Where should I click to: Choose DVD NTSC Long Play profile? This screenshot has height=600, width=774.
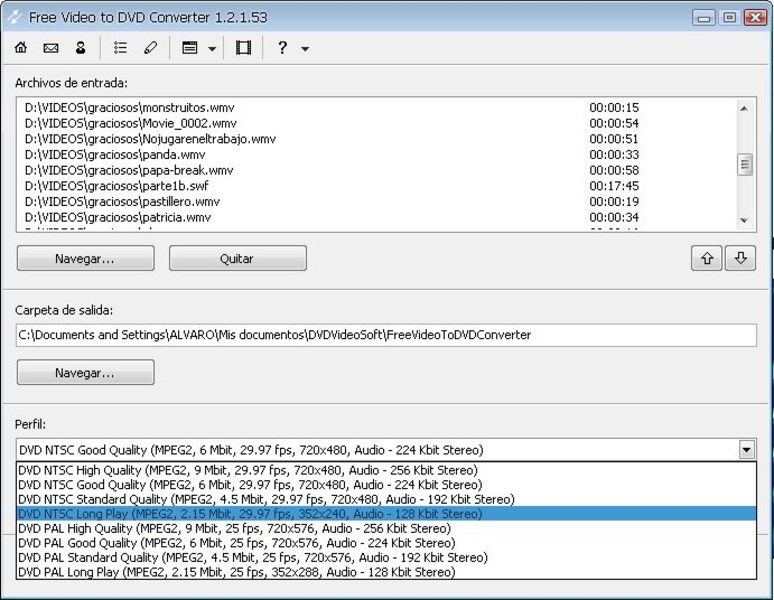click(386, 514)
